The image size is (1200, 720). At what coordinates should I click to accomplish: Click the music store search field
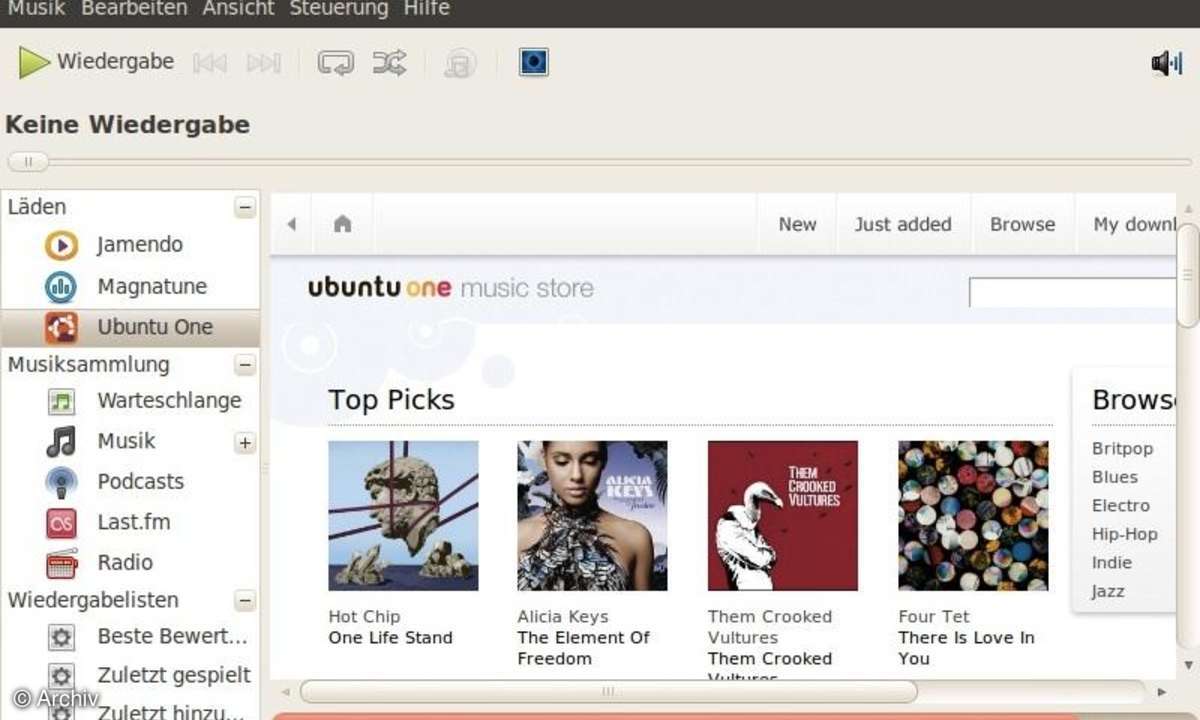click(1072, 292)
